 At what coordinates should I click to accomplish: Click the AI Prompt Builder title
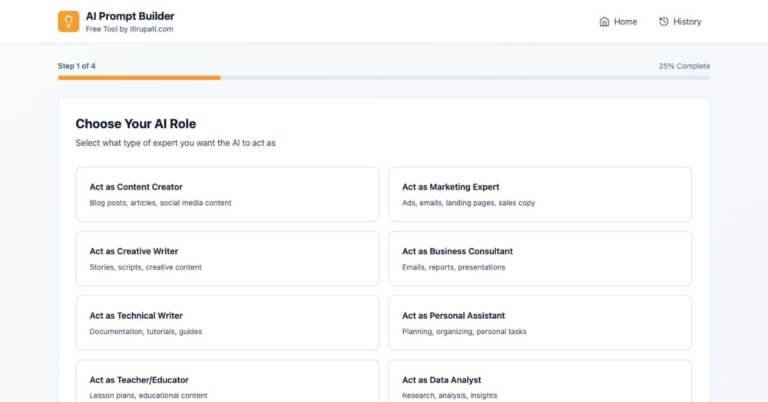[130, 16]
